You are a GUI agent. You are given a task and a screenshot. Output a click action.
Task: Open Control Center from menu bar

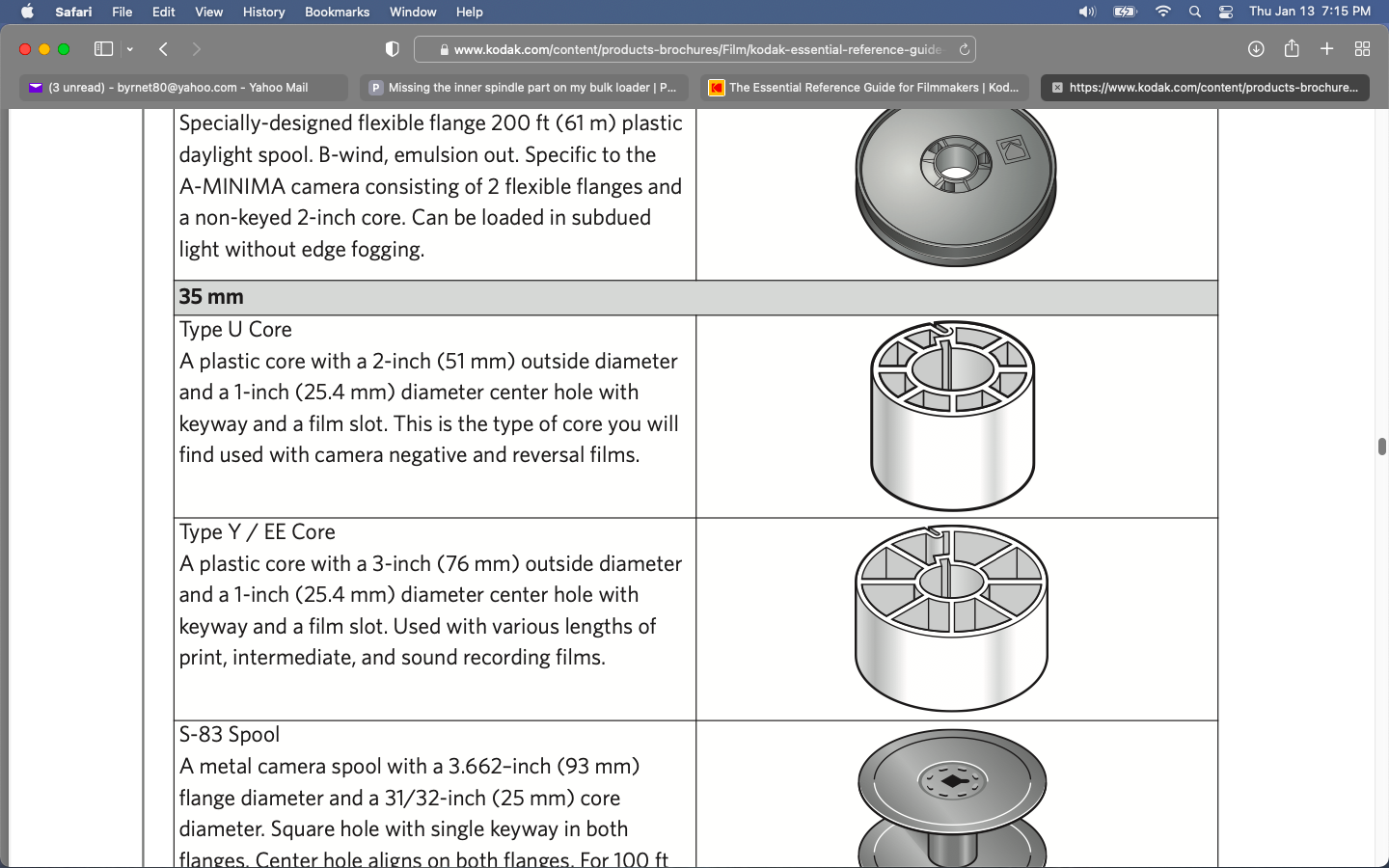point(1226,12)
